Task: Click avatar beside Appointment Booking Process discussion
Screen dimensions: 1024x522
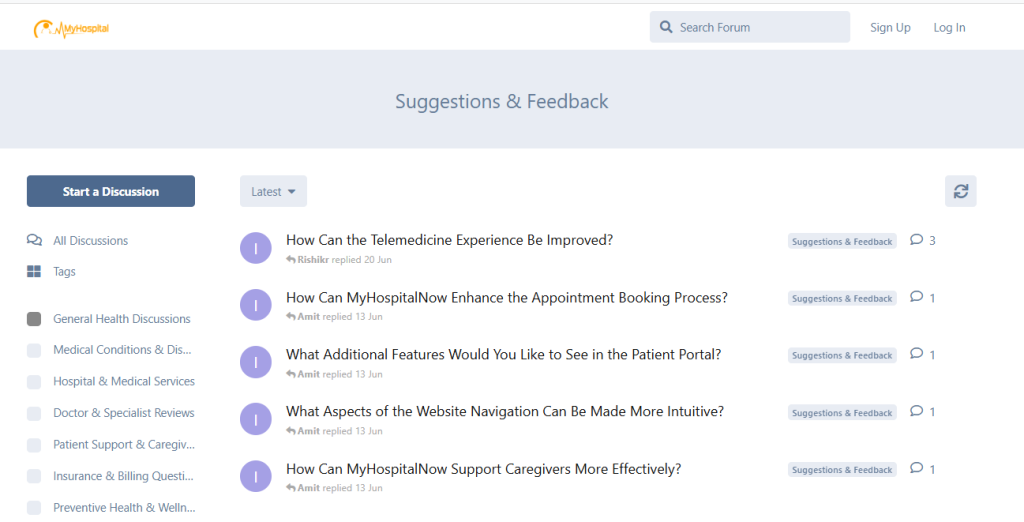Action: 256,305
